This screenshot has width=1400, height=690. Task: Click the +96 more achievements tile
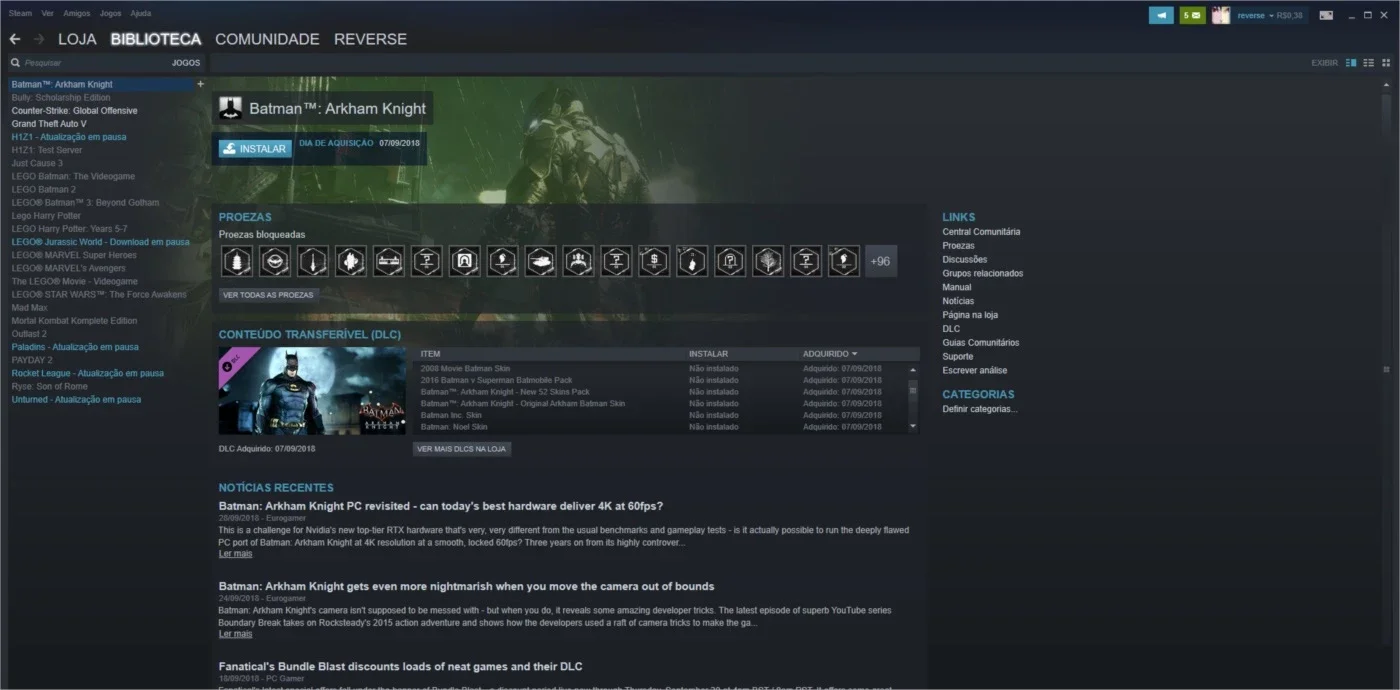(880, 261)
